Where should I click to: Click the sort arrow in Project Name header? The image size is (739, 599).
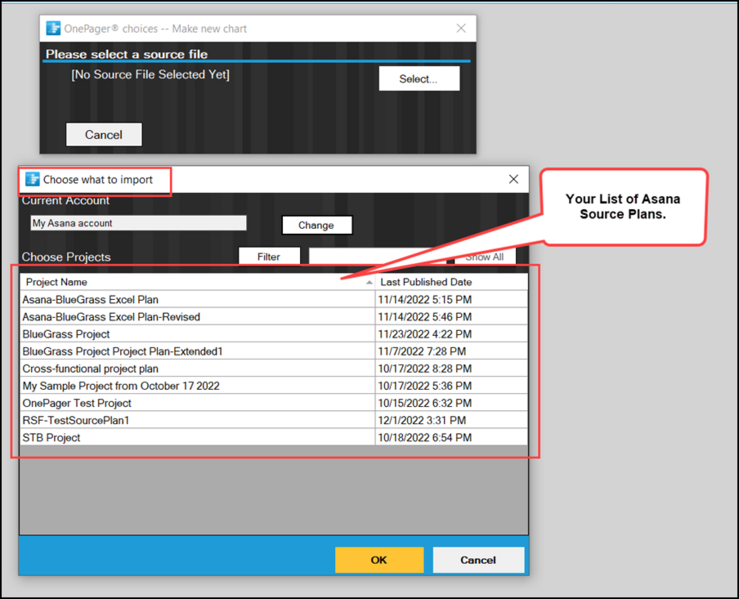tap(369, 282)
